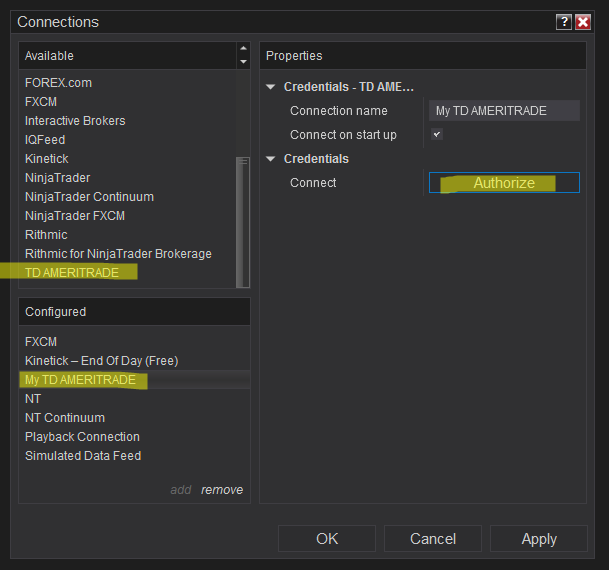The width and height of the screenshot is (609, 570).
Task: Click the Available list scrollbar thumb
Action: pos(243,222)
